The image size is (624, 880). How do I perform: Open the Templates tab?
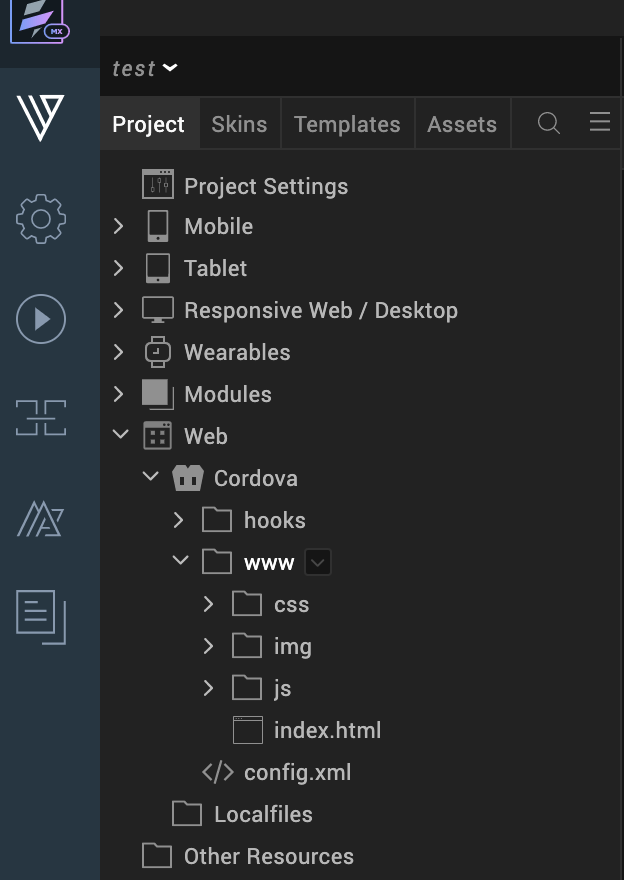click(347, 124)
